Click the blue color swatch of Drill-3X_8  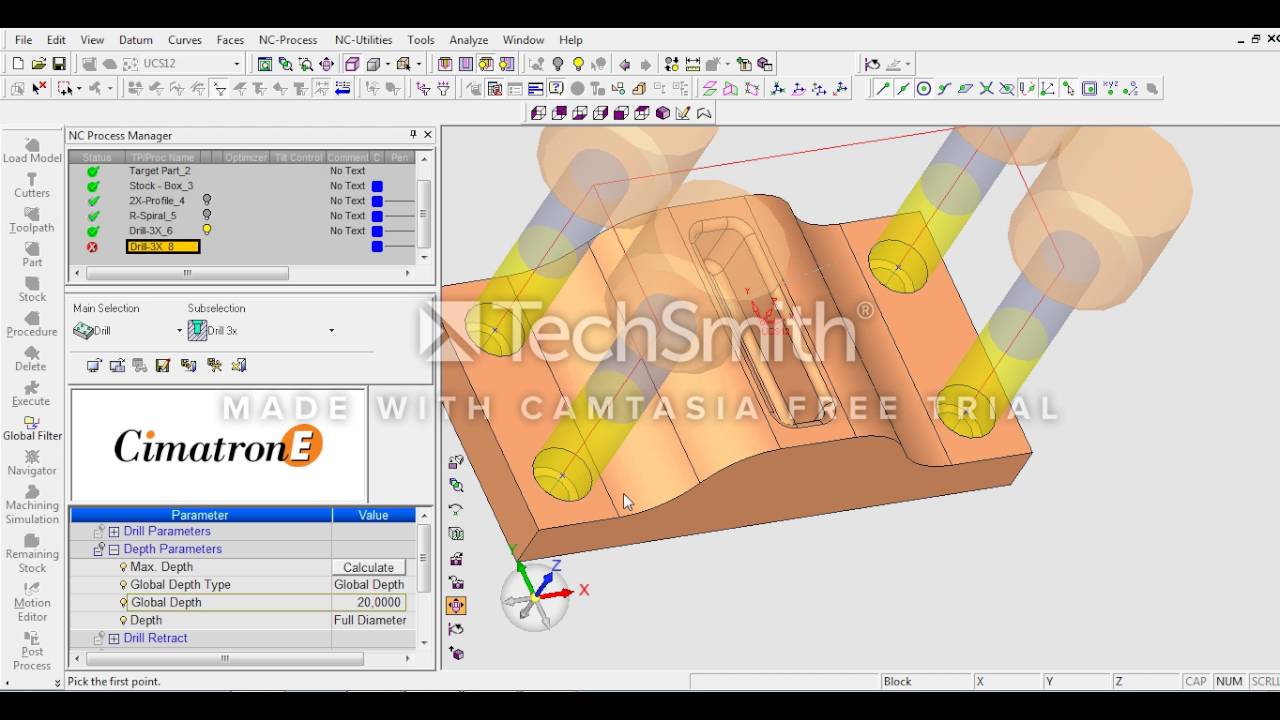pyautogui.click(x=377, y=246)
